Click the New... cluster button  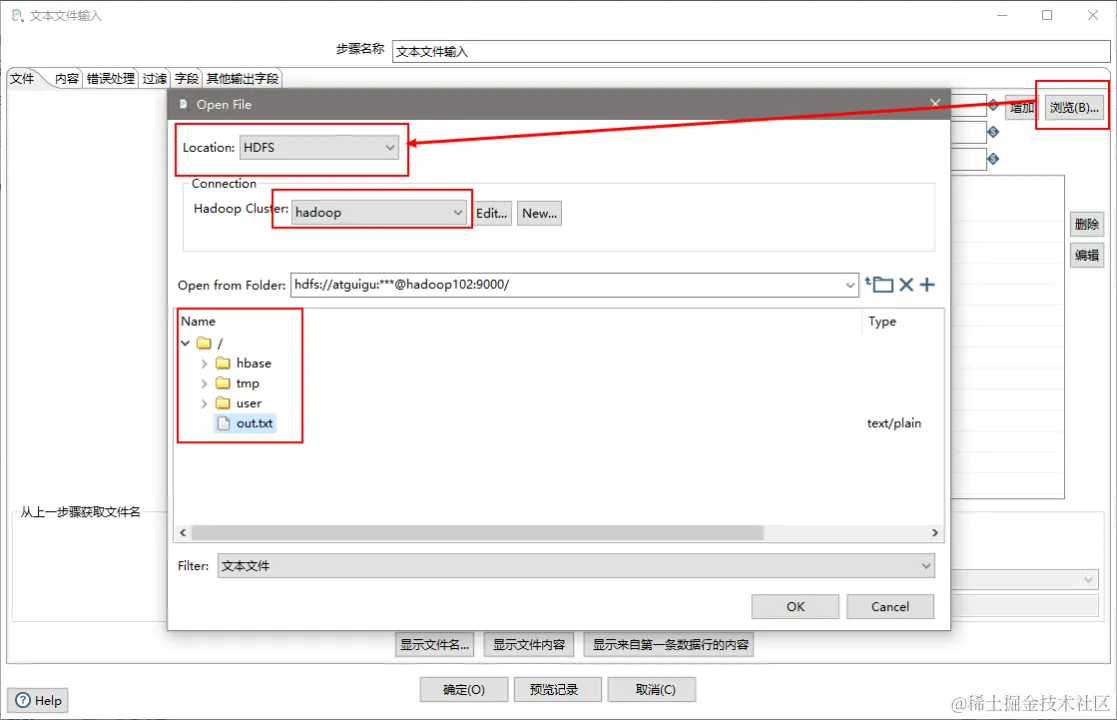(x=539, y=213)
